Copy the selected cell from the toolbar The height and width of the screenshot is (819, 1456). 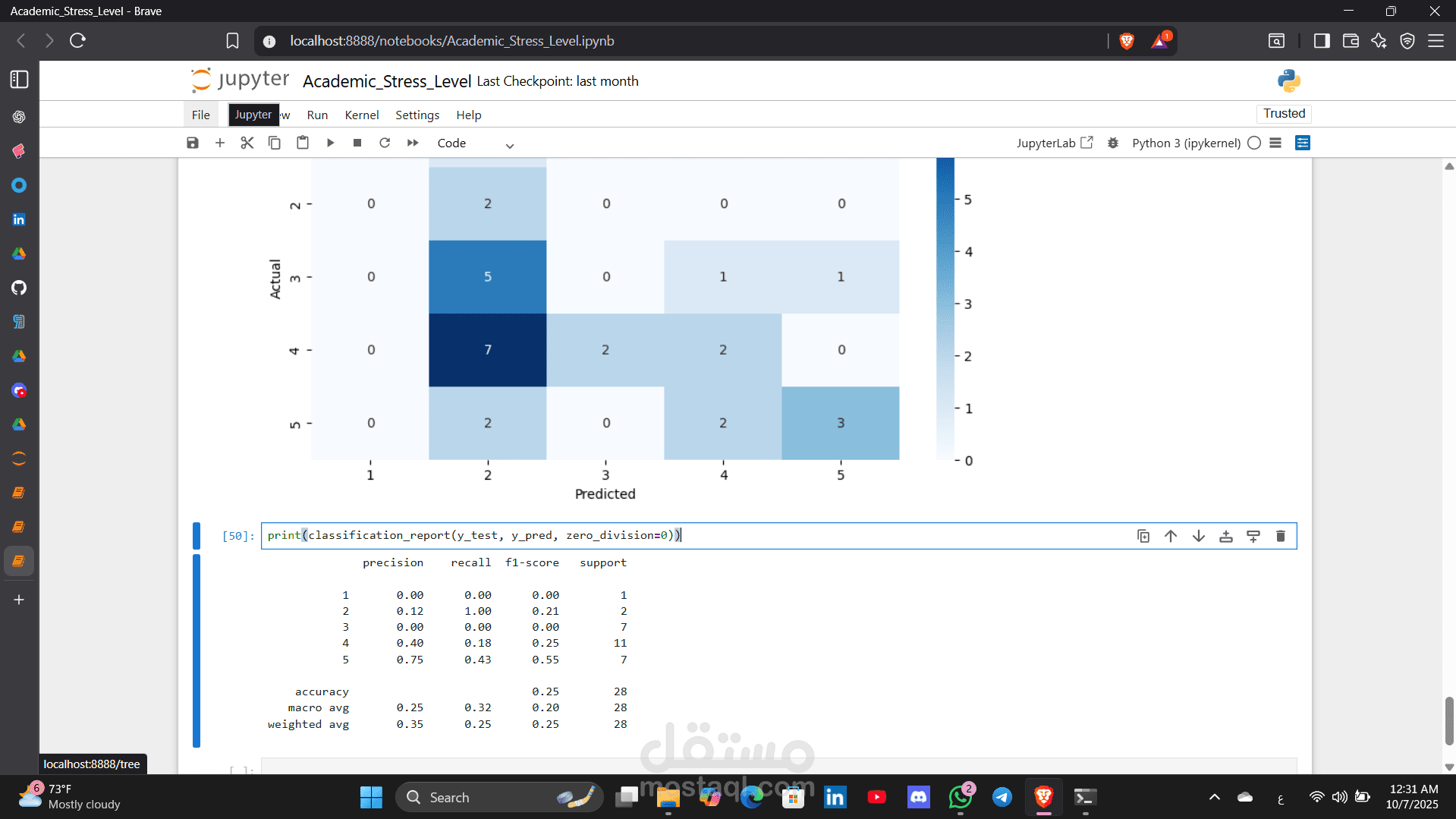pyautogui.click(x=275, y=143)
